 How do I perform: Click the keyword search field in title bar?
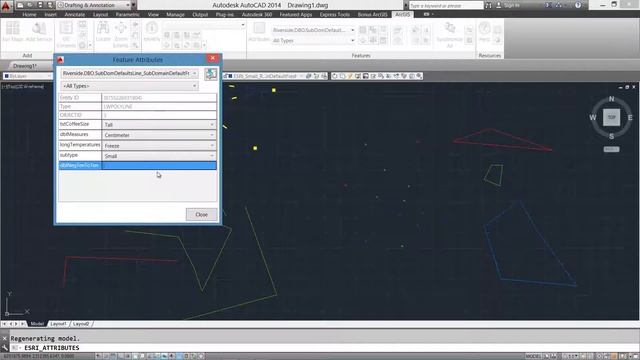[446, 5]
